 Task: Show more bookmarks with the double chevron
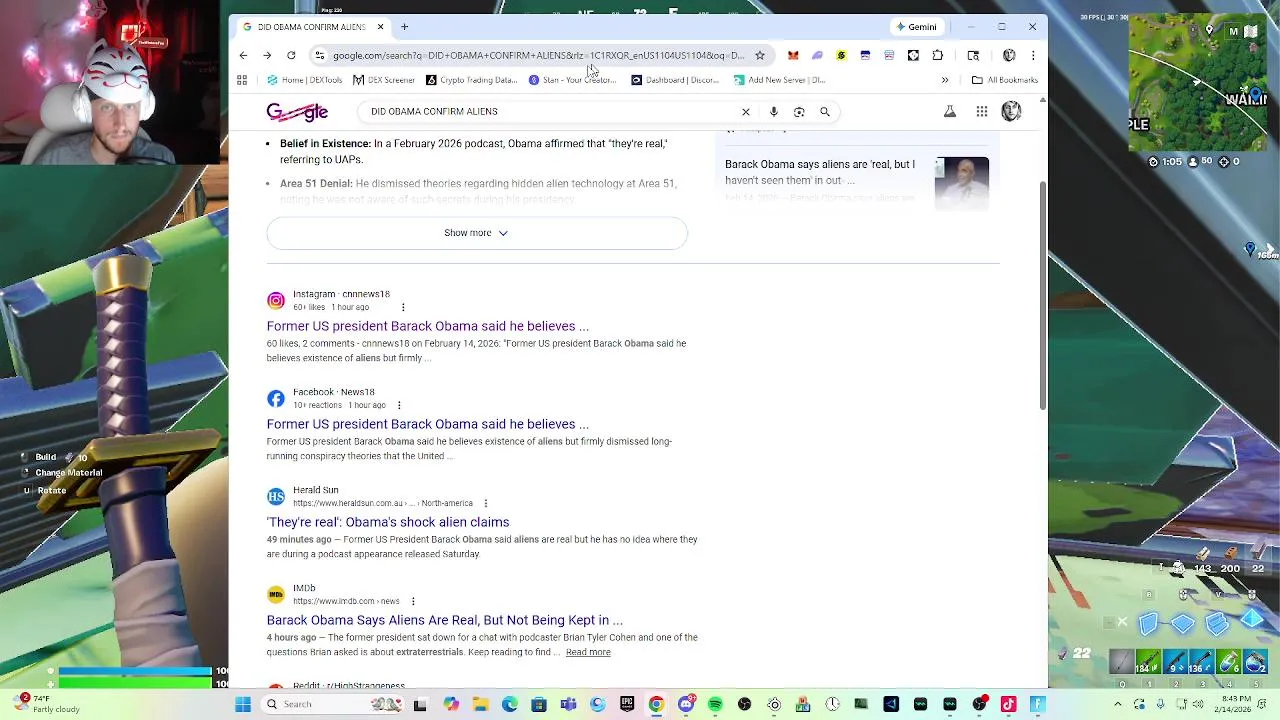pos(945,80)
